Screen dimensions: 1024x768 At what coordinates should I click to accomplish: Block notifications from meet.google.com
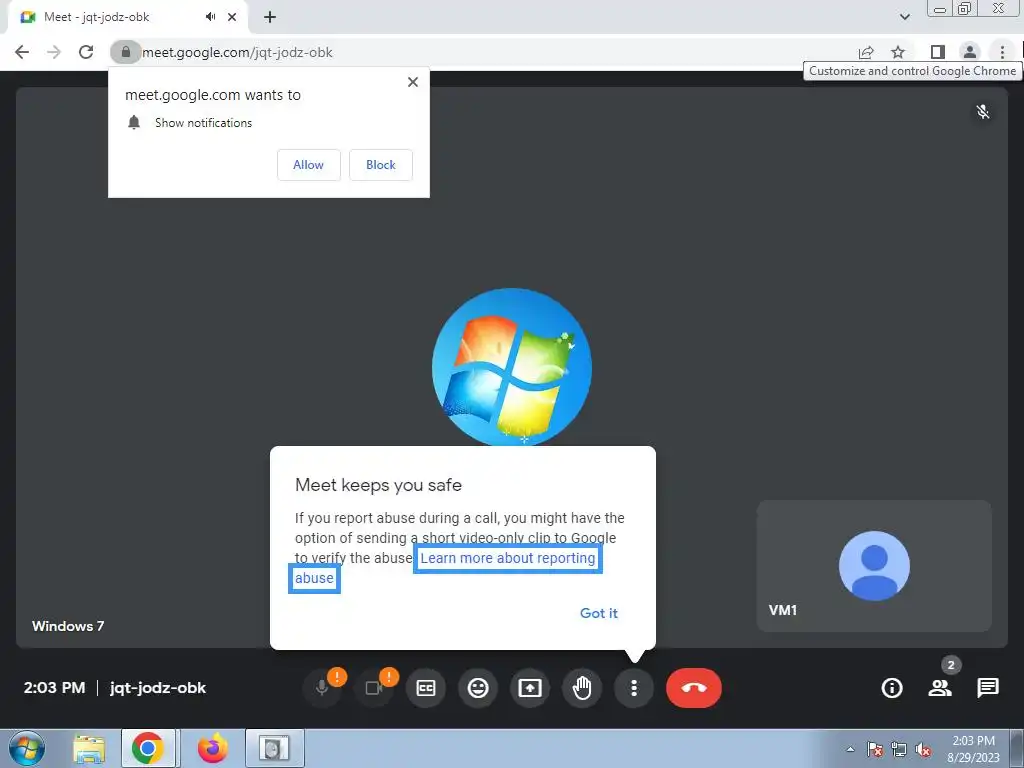coord(381,165)
